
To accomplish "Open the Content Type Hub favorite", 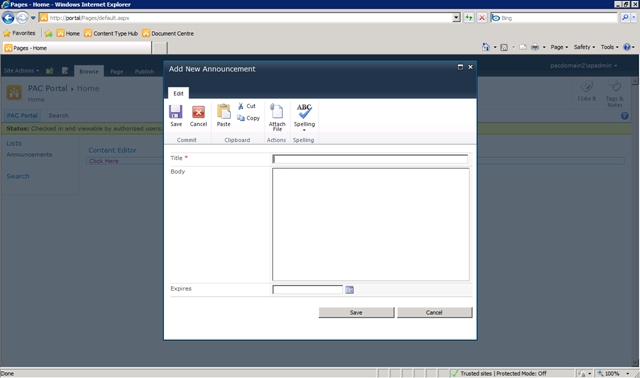I will point(111,33).
